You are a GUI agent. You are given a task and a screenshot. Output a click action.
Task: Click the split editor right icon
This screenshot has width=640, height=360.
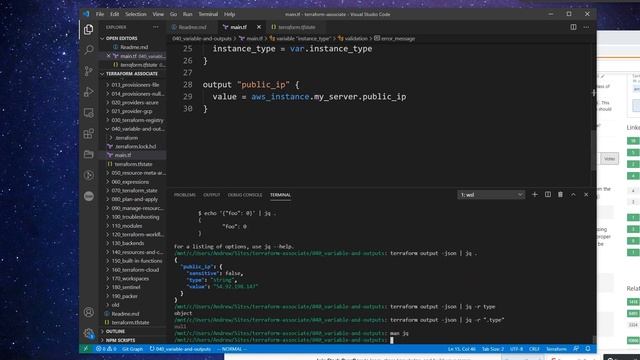(x=573, y=27)
